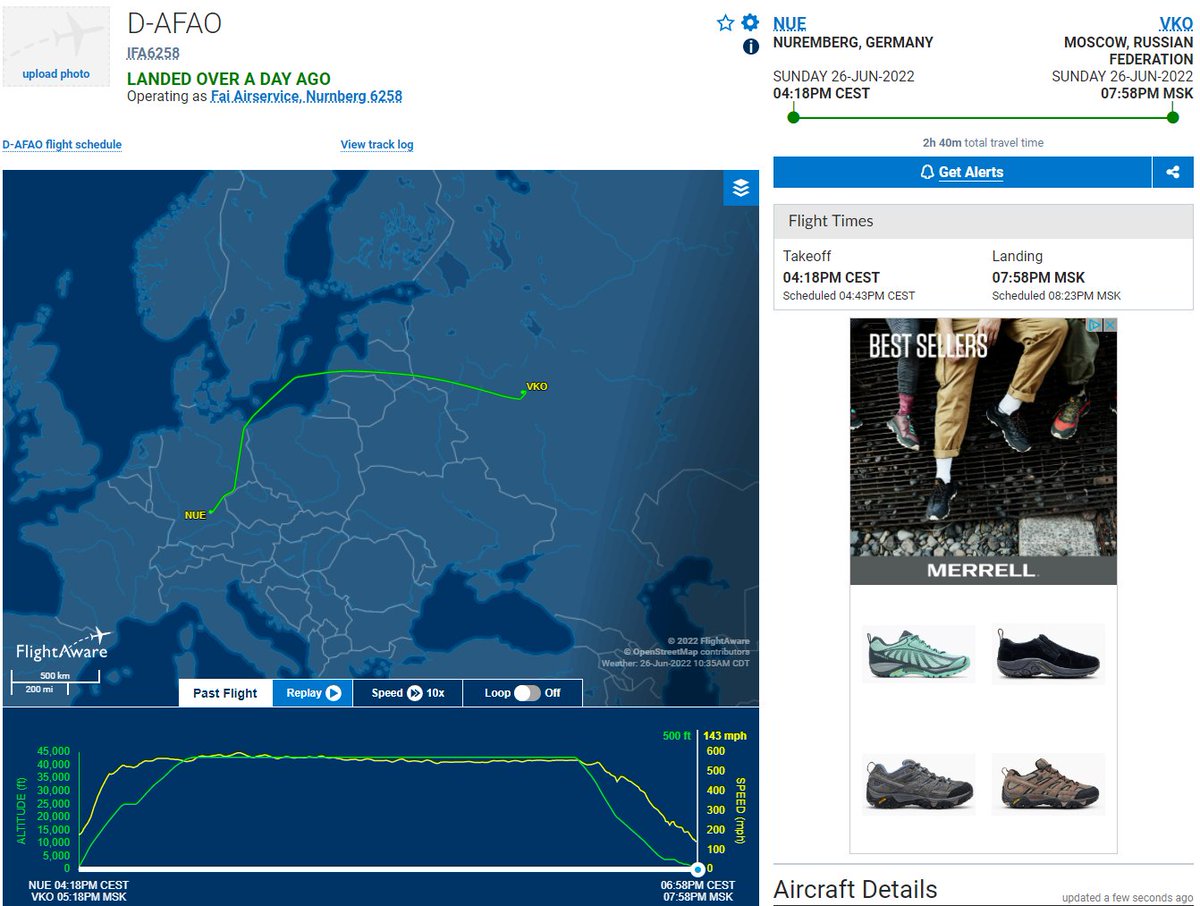
Task: Click the brown hiking shoe in ad
Action: [1048, 783]
